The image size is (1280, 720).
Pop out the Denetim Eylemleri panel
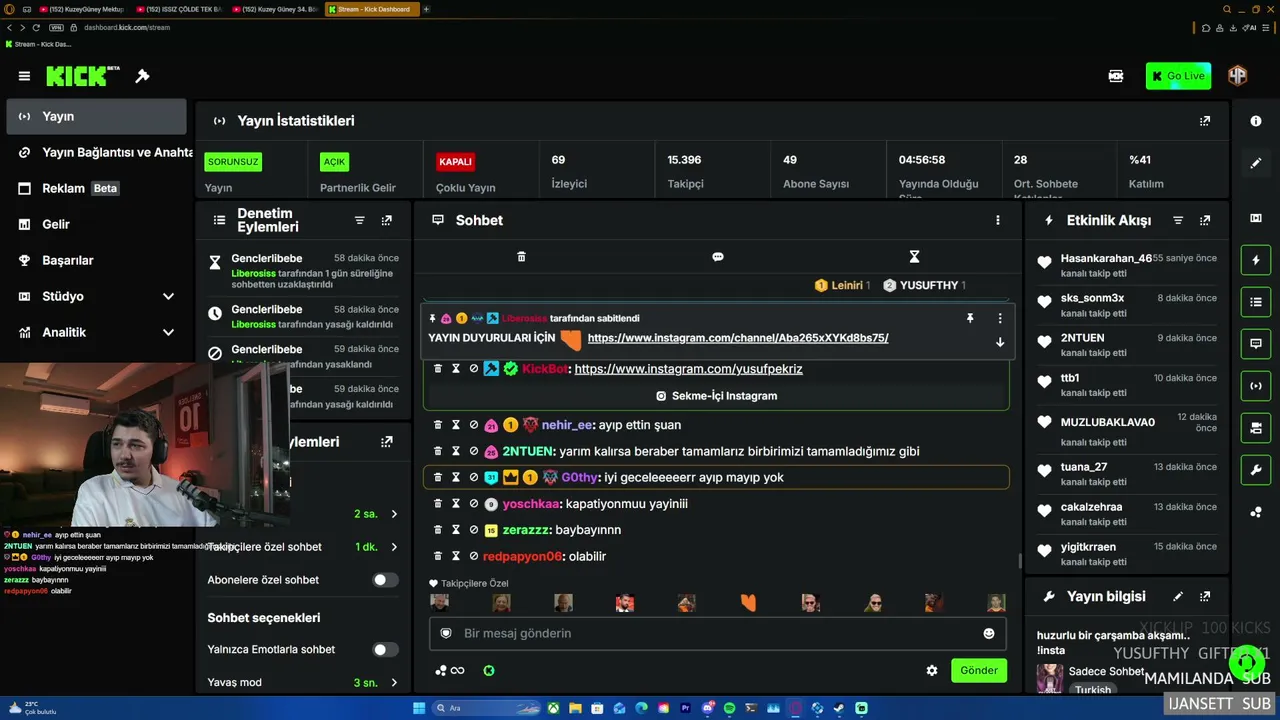pos(387,220)
